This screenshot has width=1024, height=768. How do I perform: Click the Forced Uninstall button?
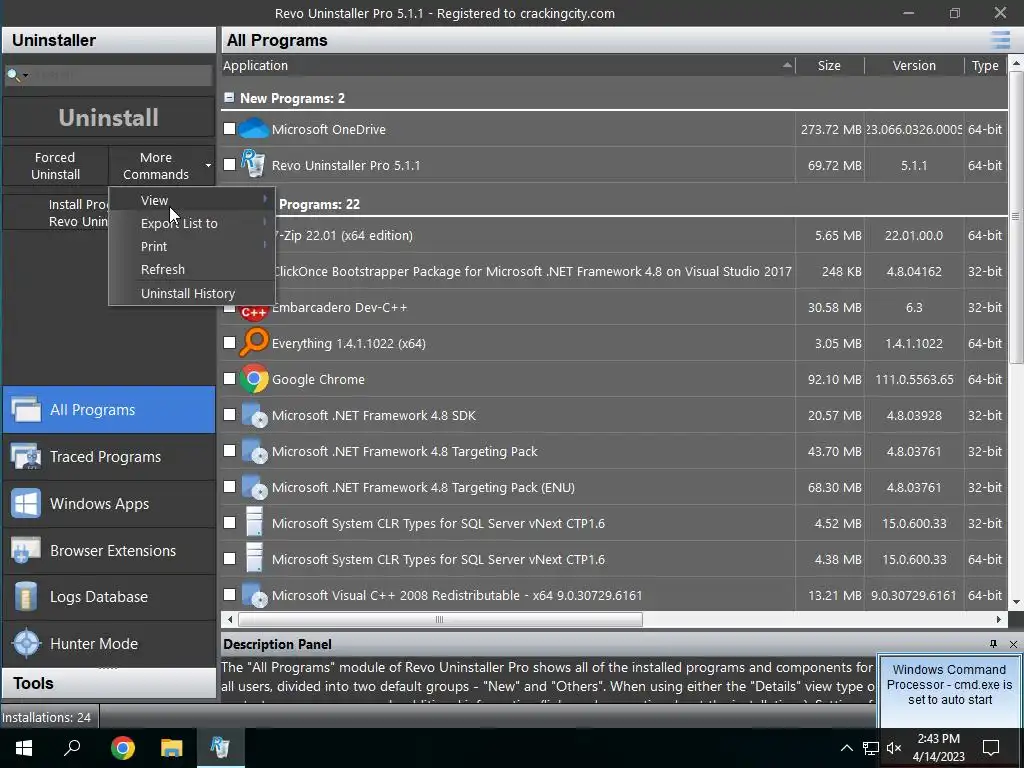point(56,165)
